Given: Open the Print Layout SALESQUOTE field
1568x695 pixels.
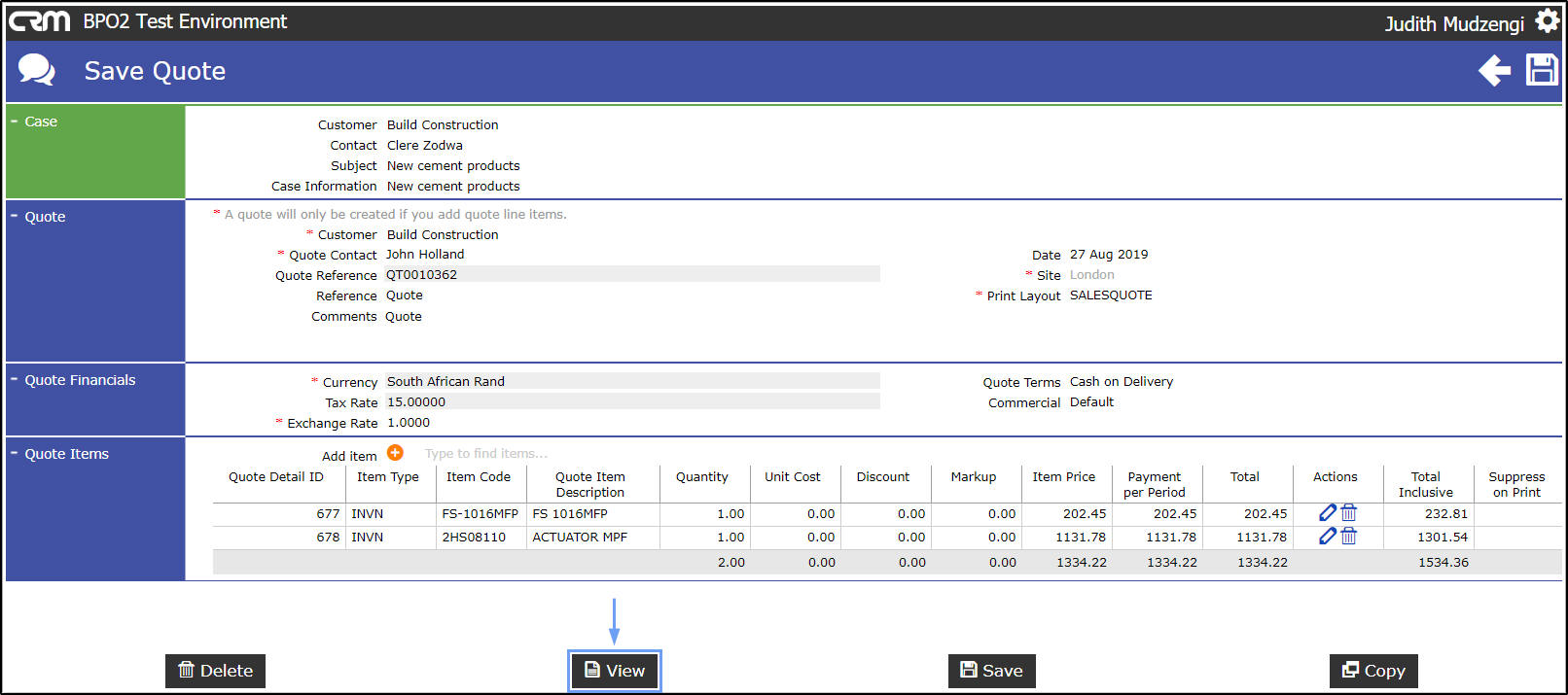Looking at the screenshot, I should coord(1111,295).
